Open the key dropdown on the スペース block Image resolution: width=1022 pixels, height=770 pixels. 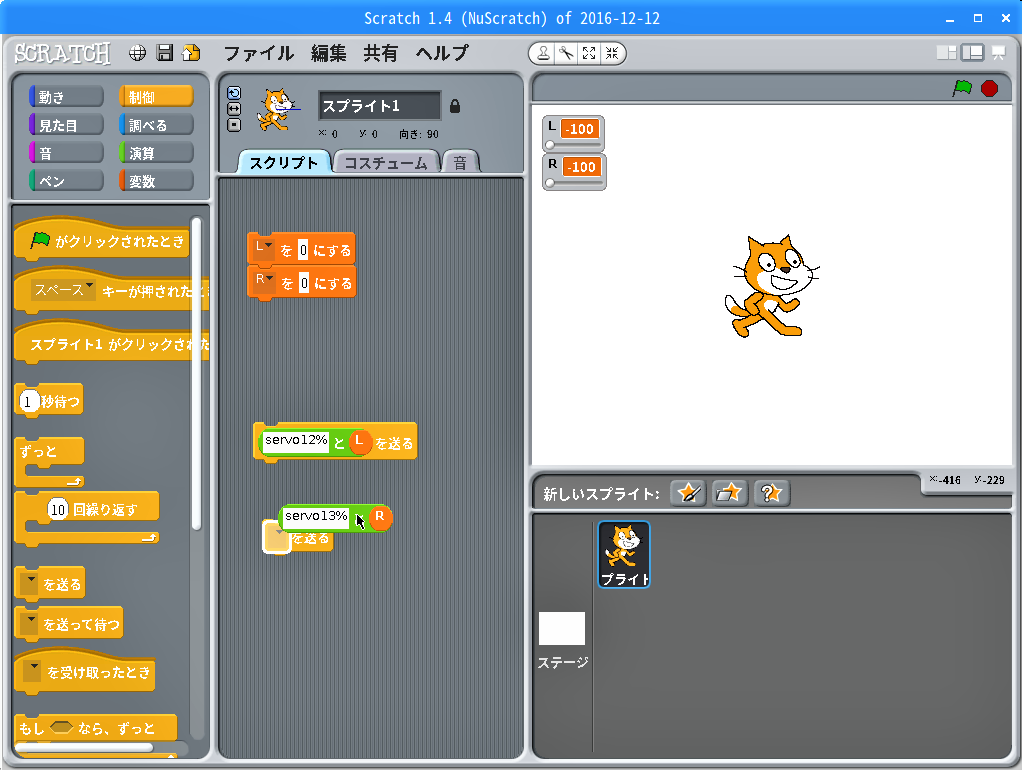click(63, 290)
